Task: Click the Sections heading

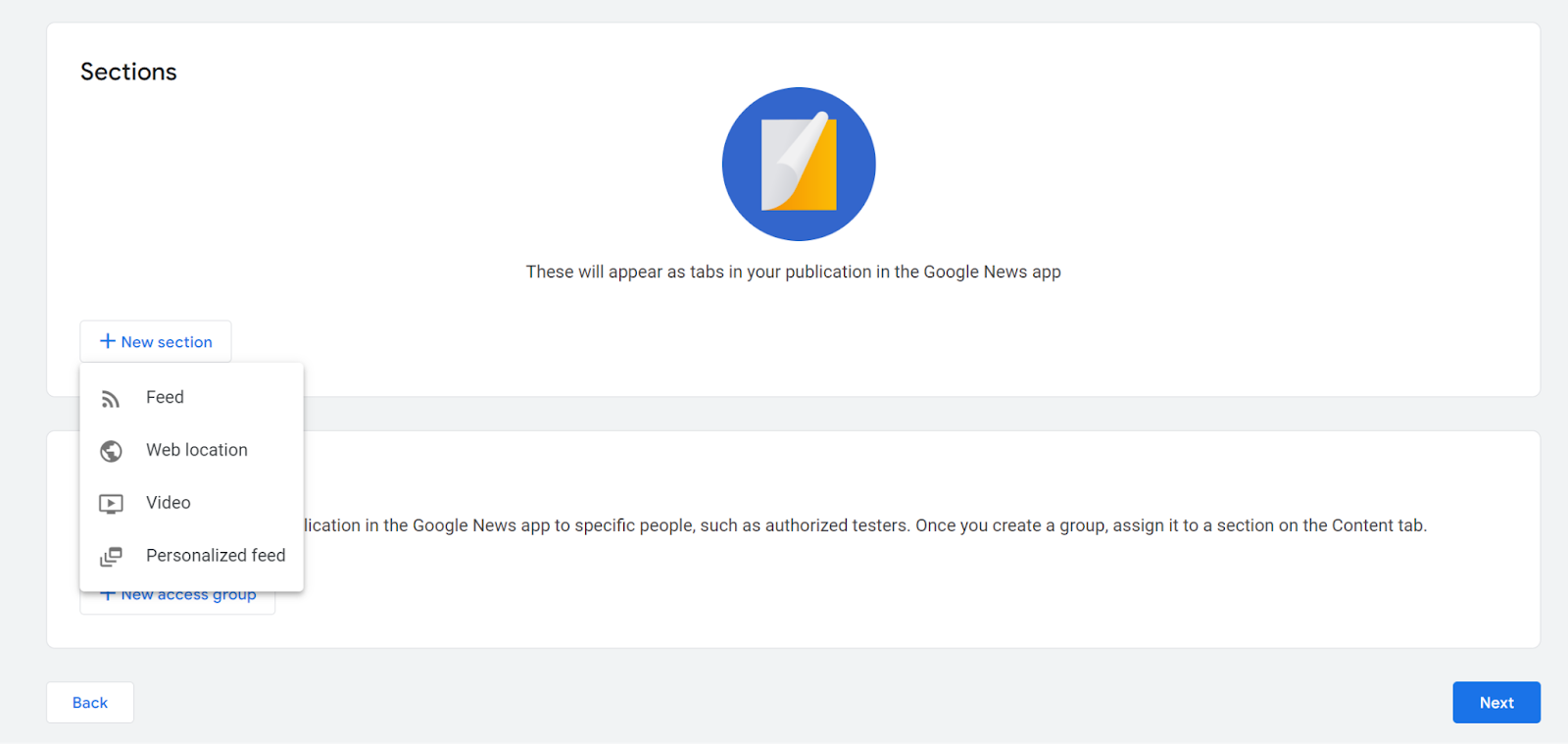Action: (x=128, y=72)
